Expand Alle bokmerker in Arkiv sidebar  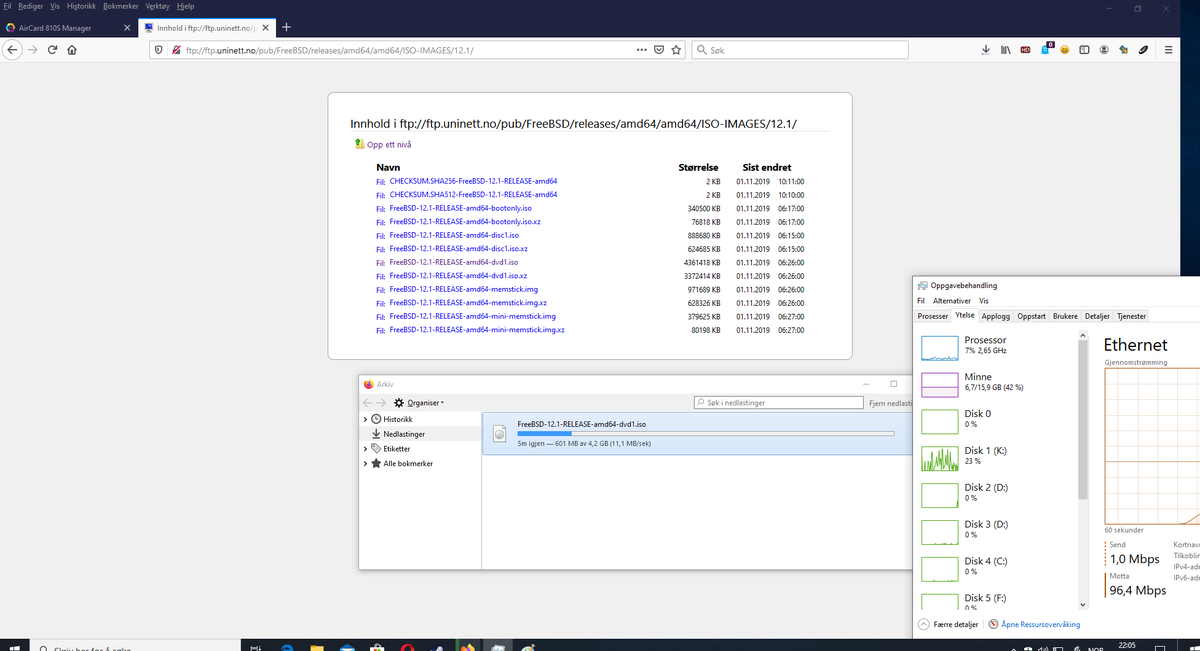(x=364, y=464)
